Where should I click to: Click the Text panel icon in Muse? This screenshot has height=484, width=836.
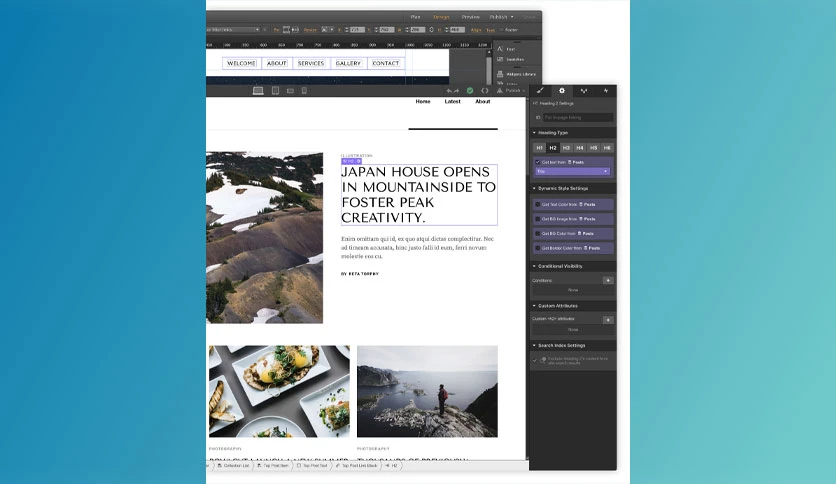(x=500, y=49)
